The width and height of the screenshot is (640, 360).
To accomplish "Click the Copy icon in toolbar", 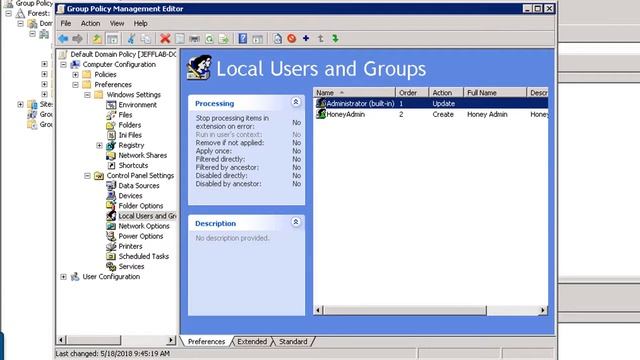I will 146,39.
